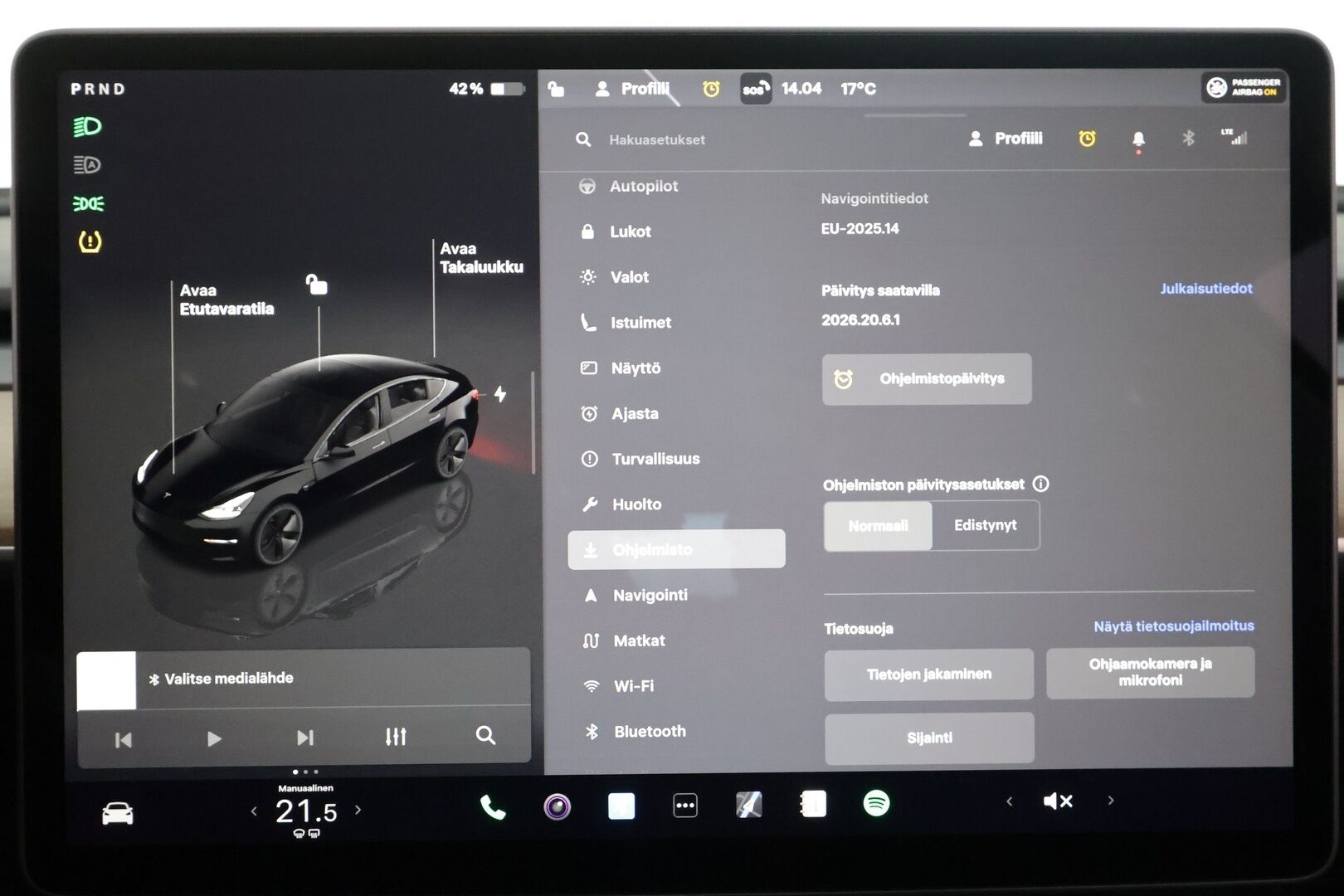Viewport: 1344px width, 896px height.
Task: Open the Spotify app in the dock
Action: [877, 803]
